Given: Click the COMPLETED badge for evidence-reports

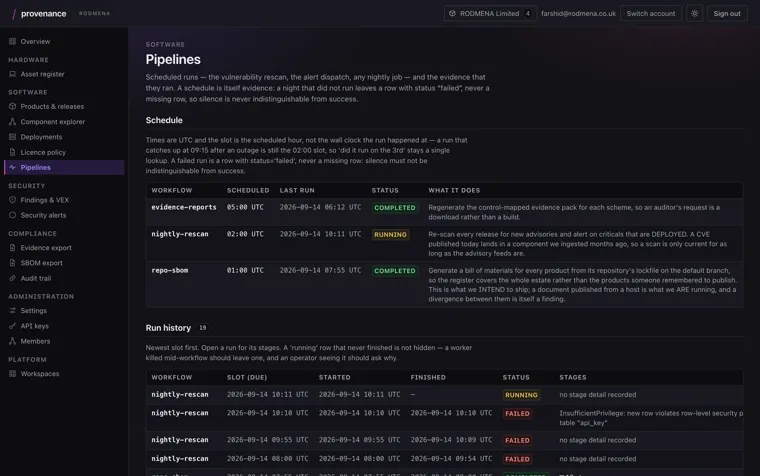Looking at the screenshot, I should 395,207.
